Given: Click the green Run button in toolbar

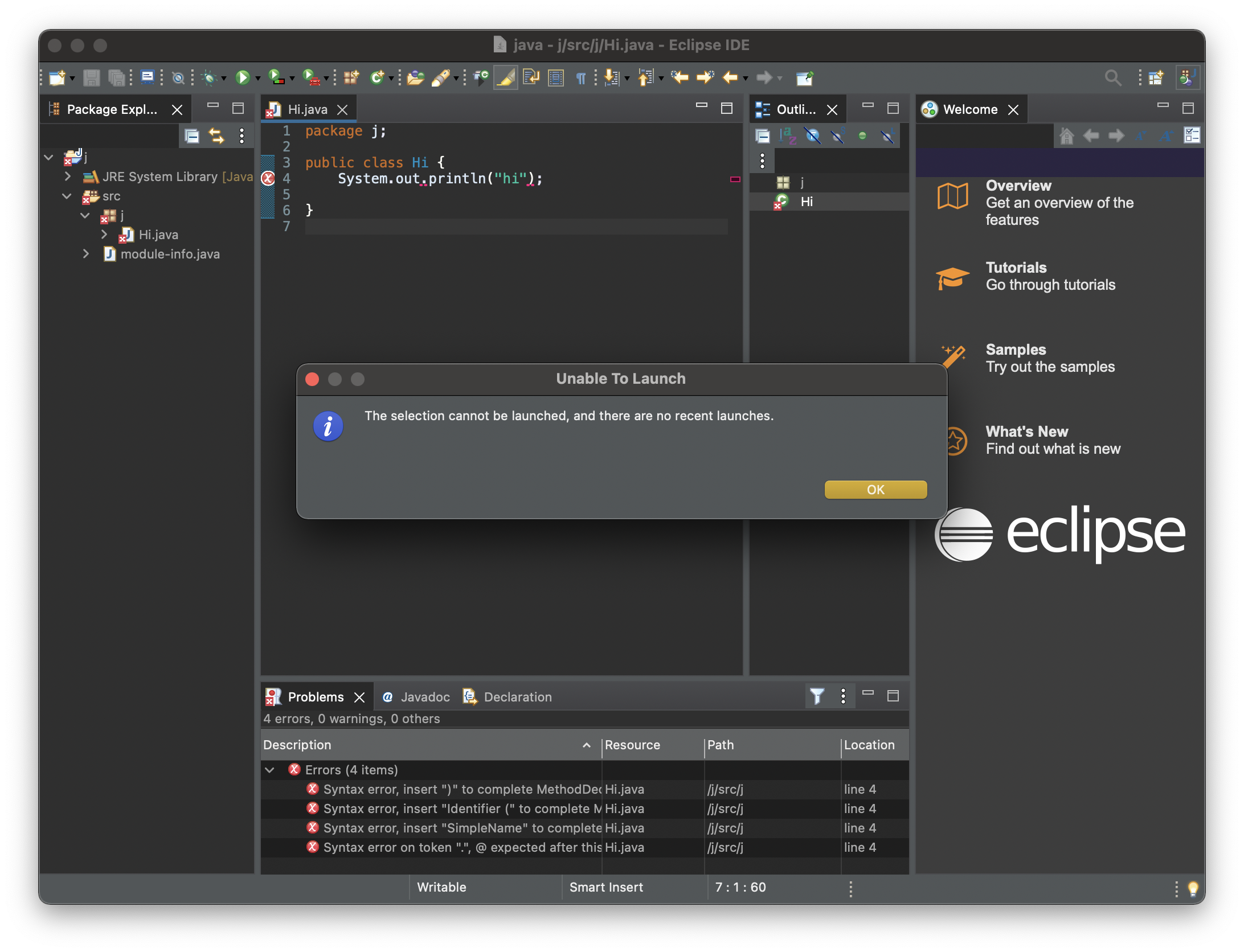Looking at the screenshot, I should pos(243,77).
